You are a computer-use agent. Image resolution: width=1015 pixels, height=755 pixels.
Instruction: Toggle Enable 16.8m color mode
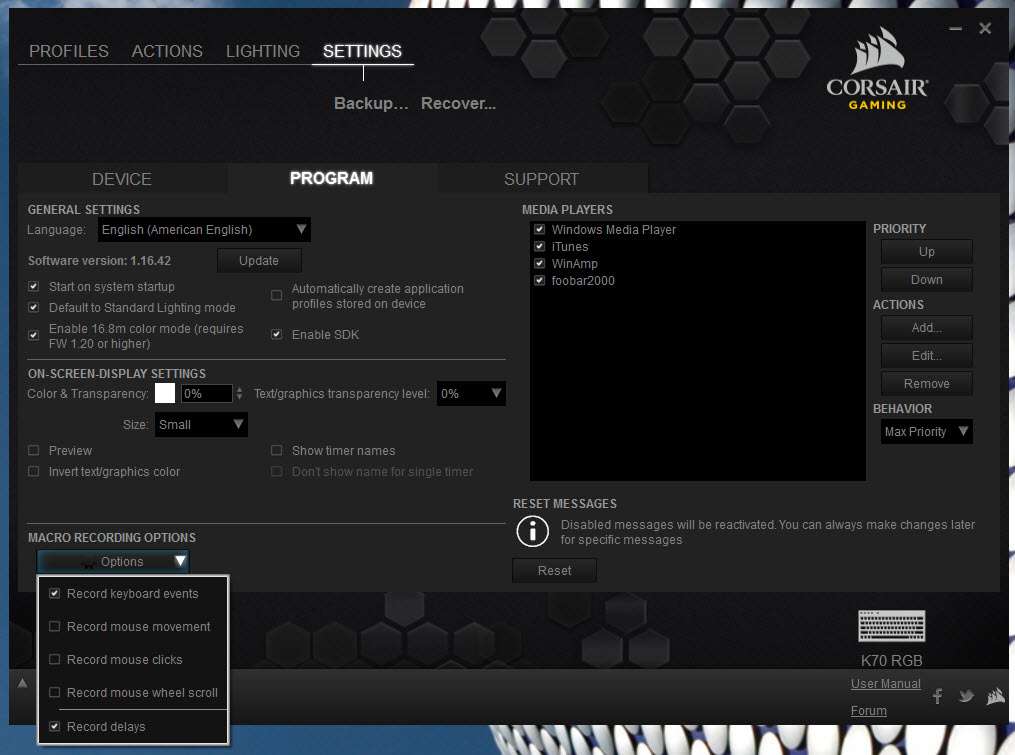tap(34, 335)
